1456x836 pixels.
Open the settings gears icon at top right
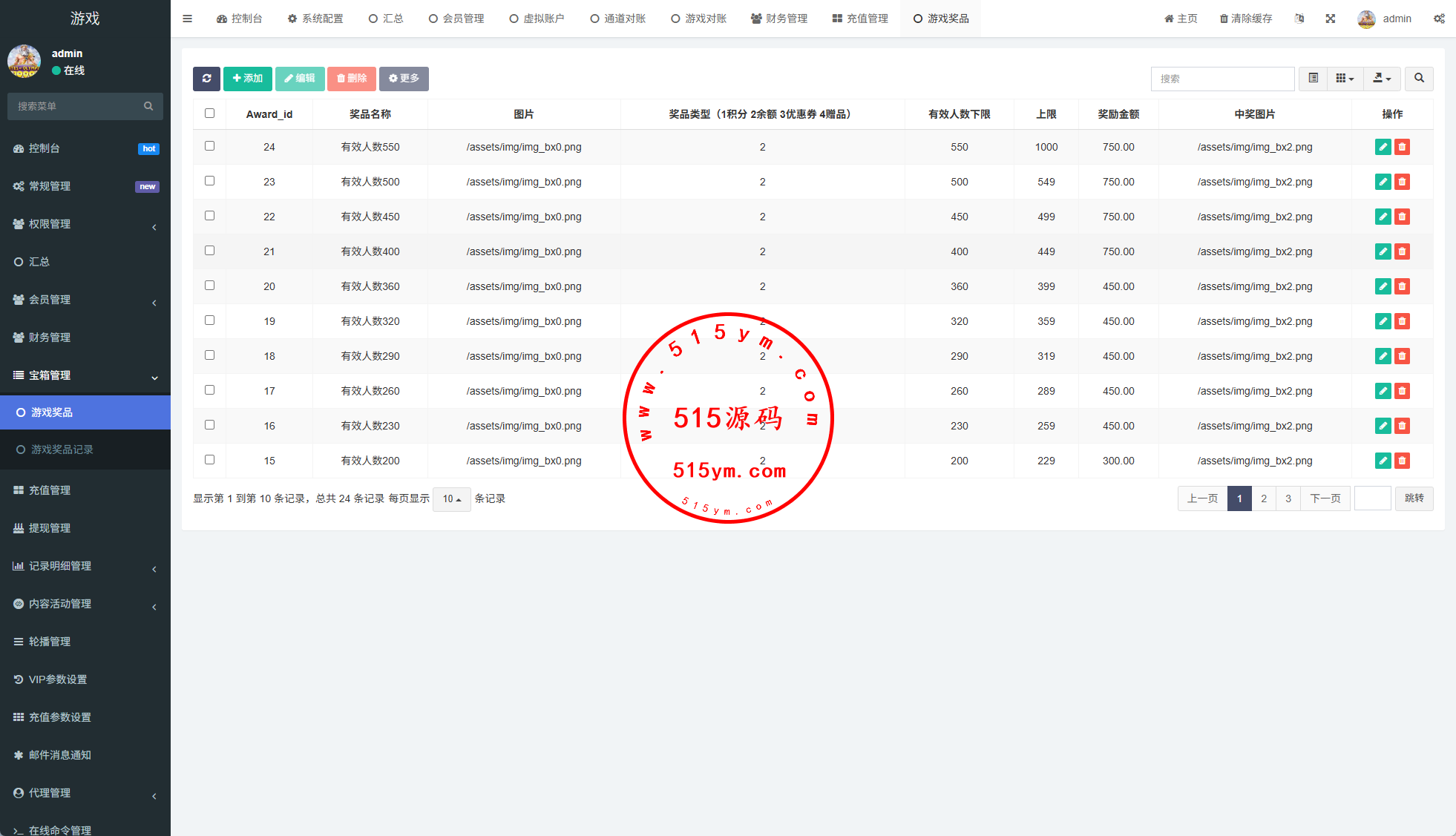[1439, 19]
